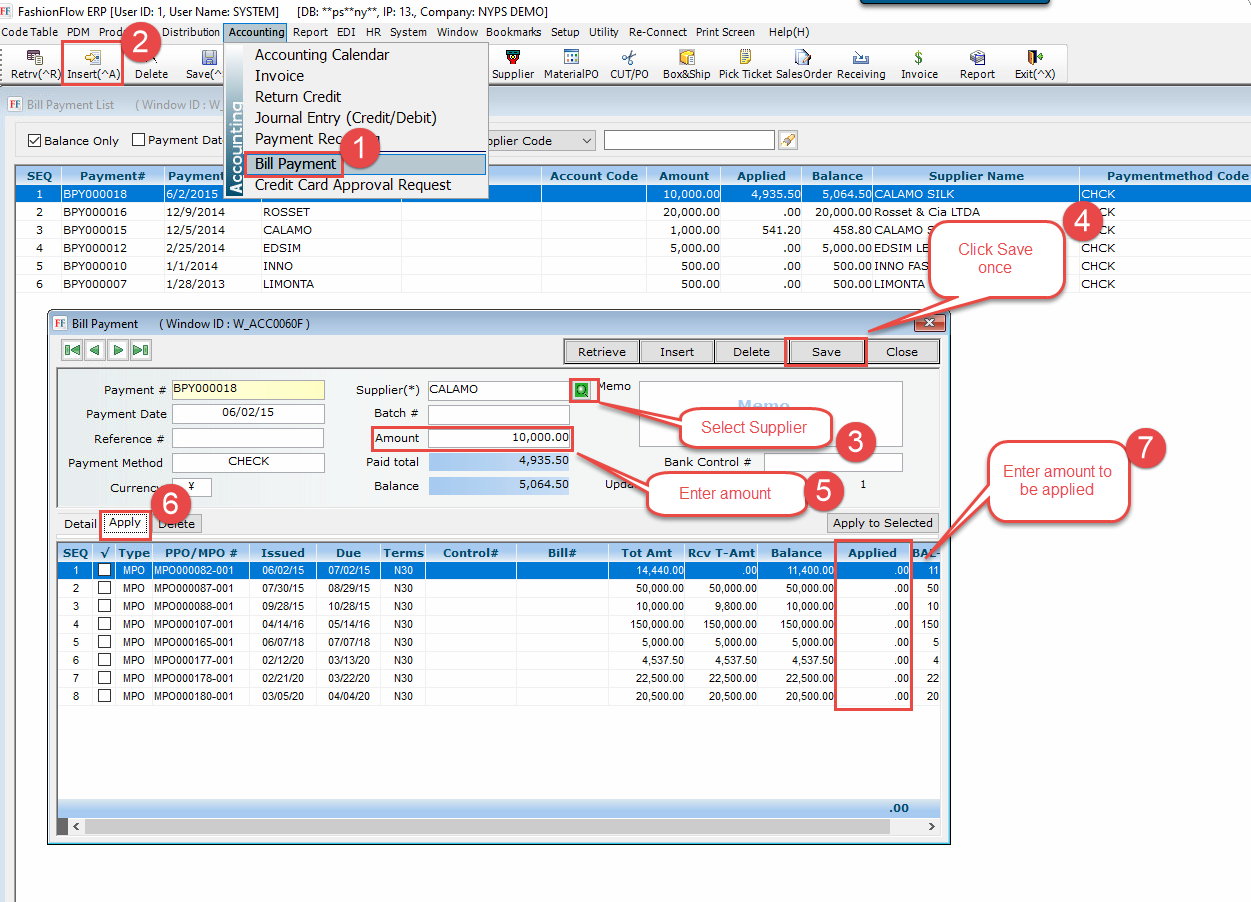The width and height of the screenshot is (1251, 902).
Task: Select Bill Payment from Accounting menu
Action: tap(295, 164)
